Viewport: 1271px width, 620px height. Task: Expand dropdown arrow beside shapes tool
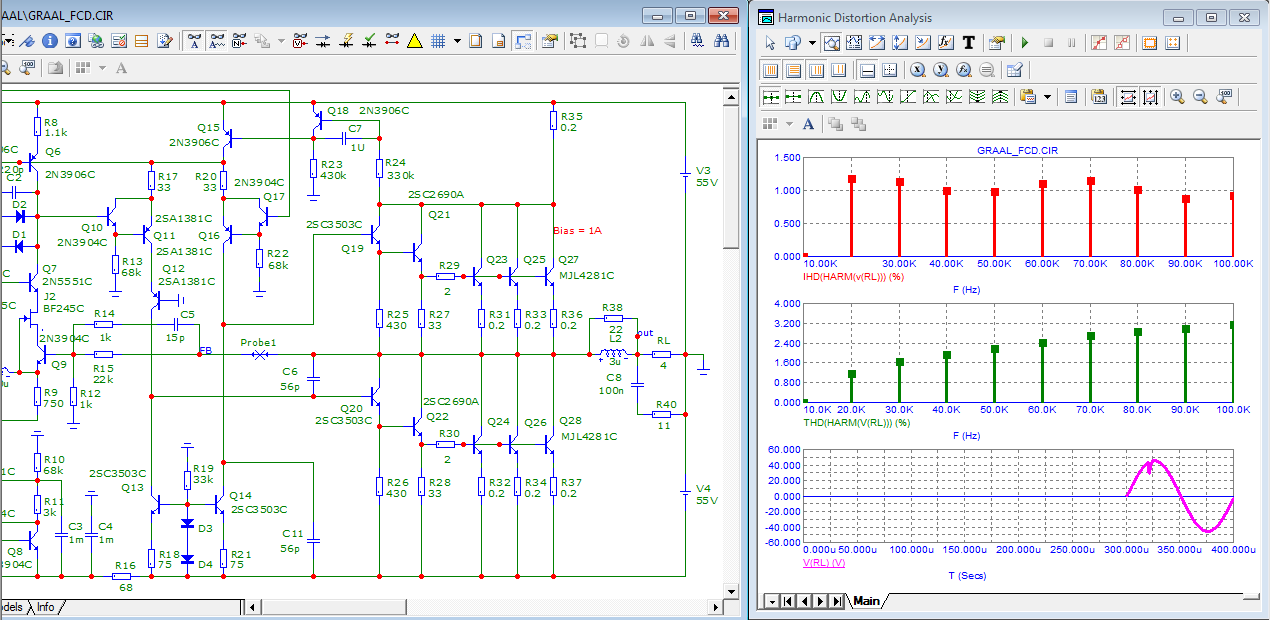pos(812,43)
